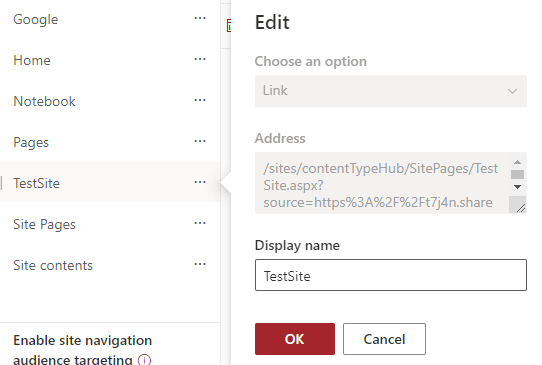Click the audience targeting info icon

pos(144,360)
